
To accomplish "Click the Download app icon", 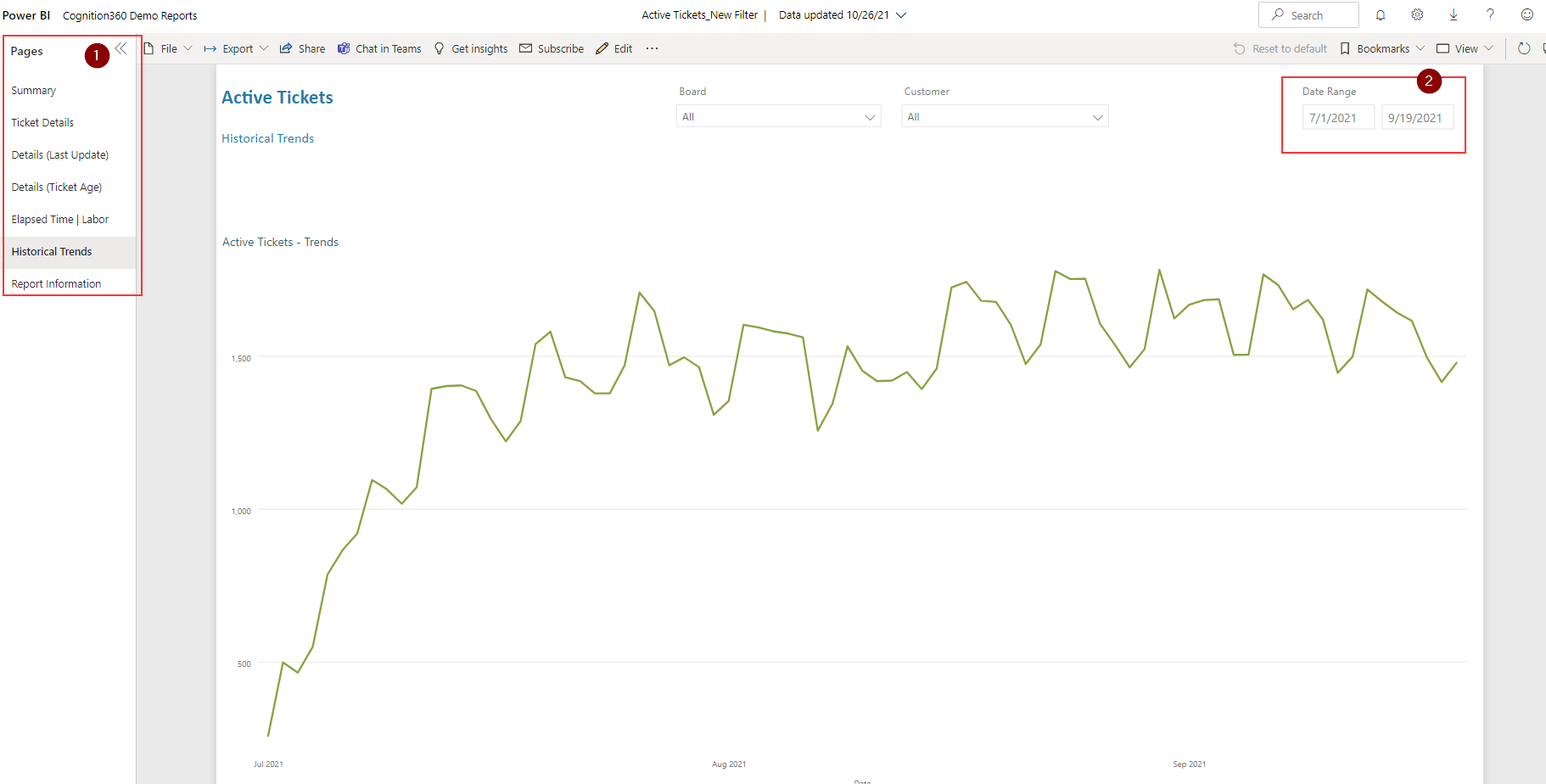I will (1454, 14).
